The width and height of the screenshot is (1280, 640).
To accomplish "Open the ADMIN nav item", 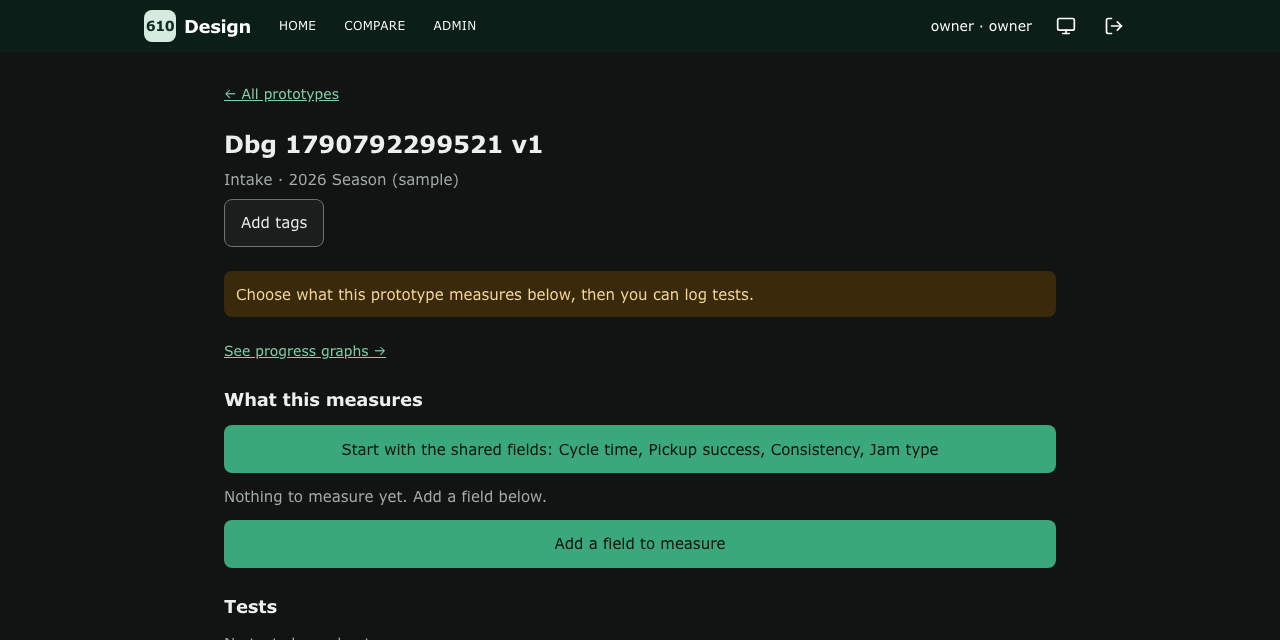I will (x=455, y=26).
